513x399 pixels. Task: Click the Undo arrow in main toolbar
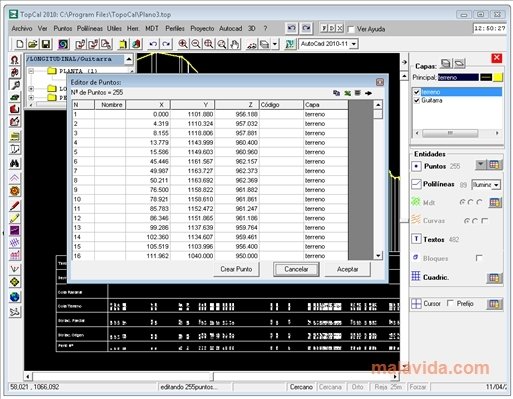click(153, 44)
